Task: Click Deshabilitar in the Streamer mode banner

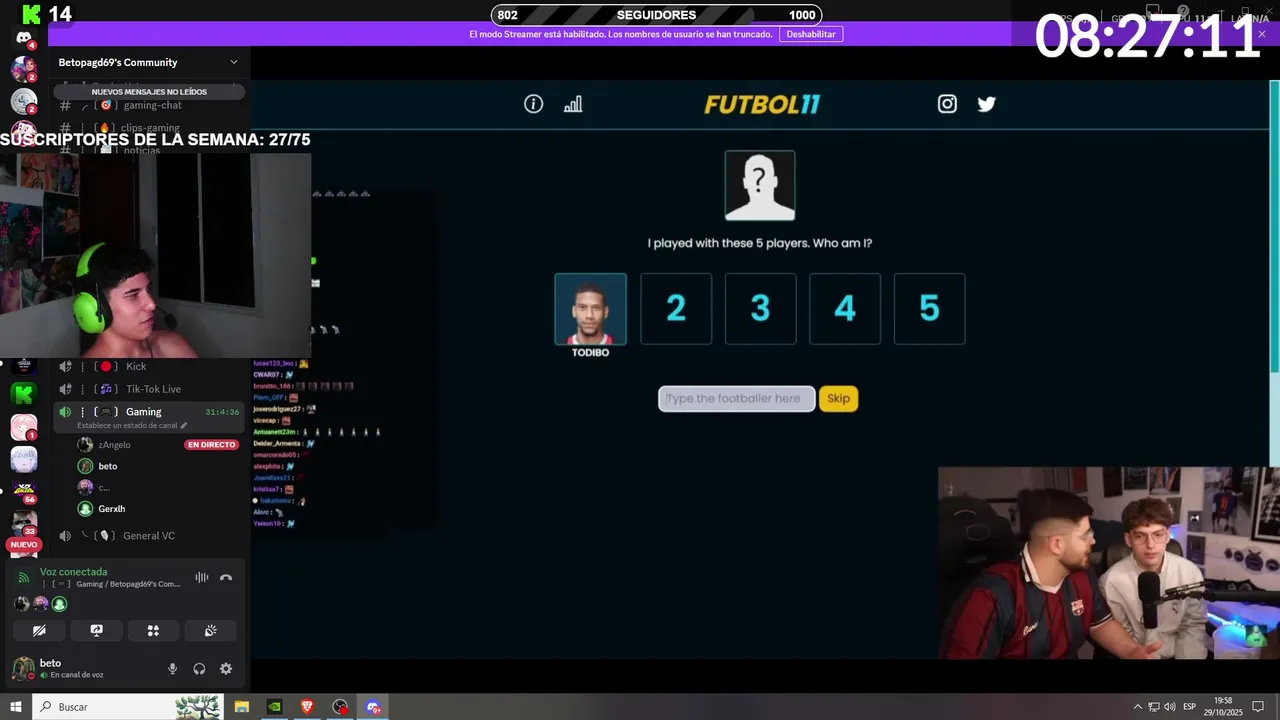Action: click(811, 34)
